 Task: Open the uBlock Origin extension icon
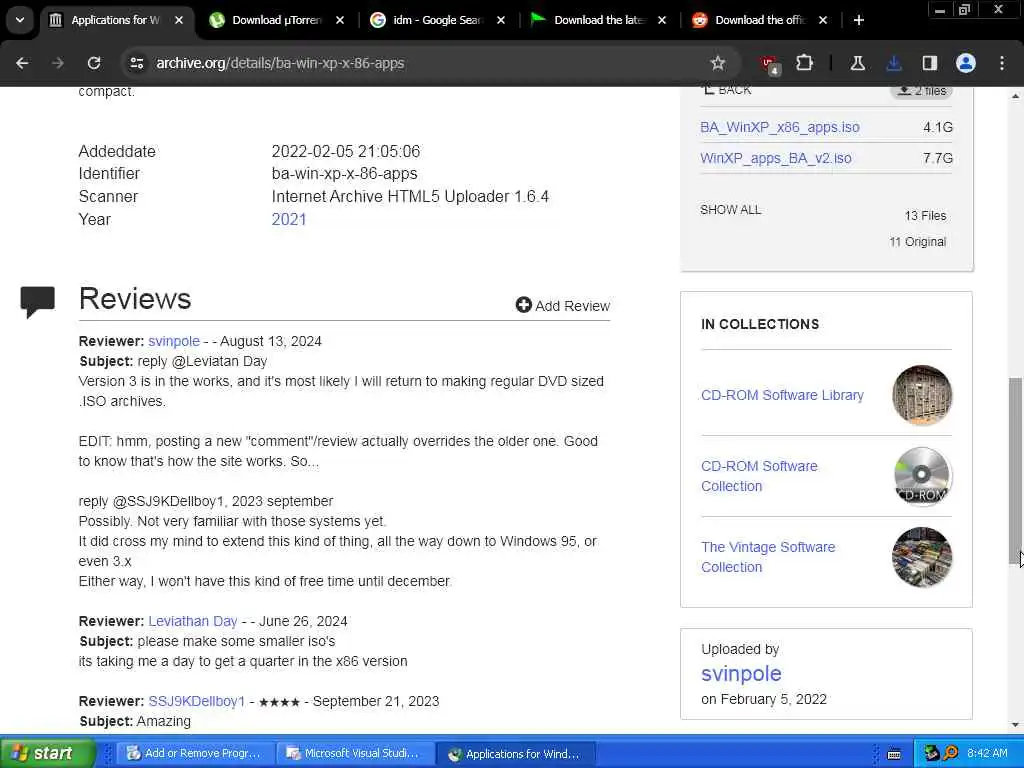[769, 64]
